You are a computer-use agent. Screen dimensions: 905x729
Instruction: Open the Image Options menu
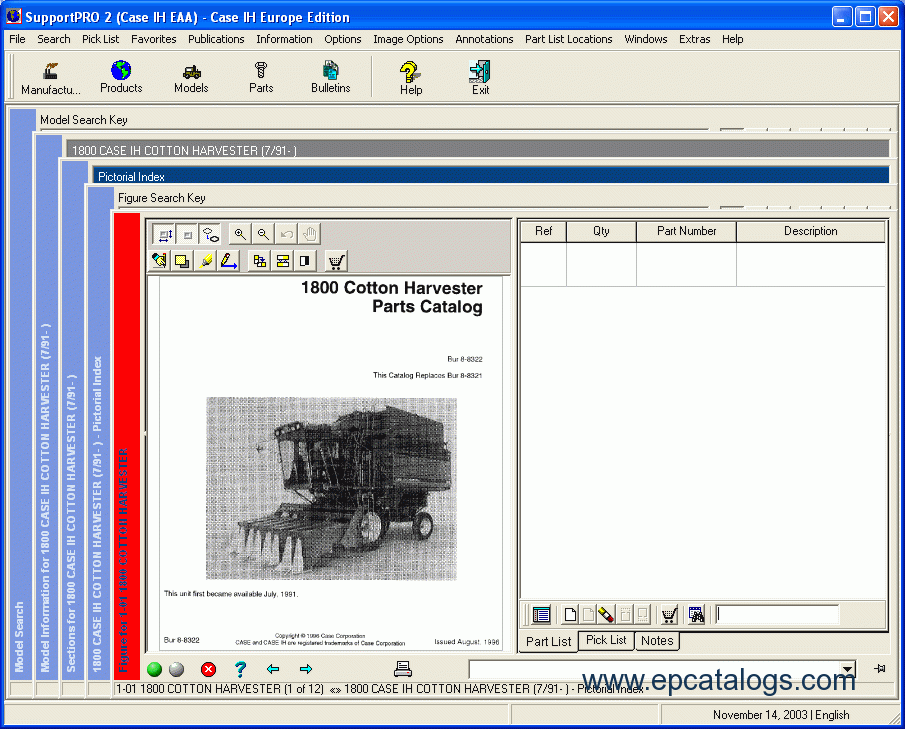click(408, 39)
